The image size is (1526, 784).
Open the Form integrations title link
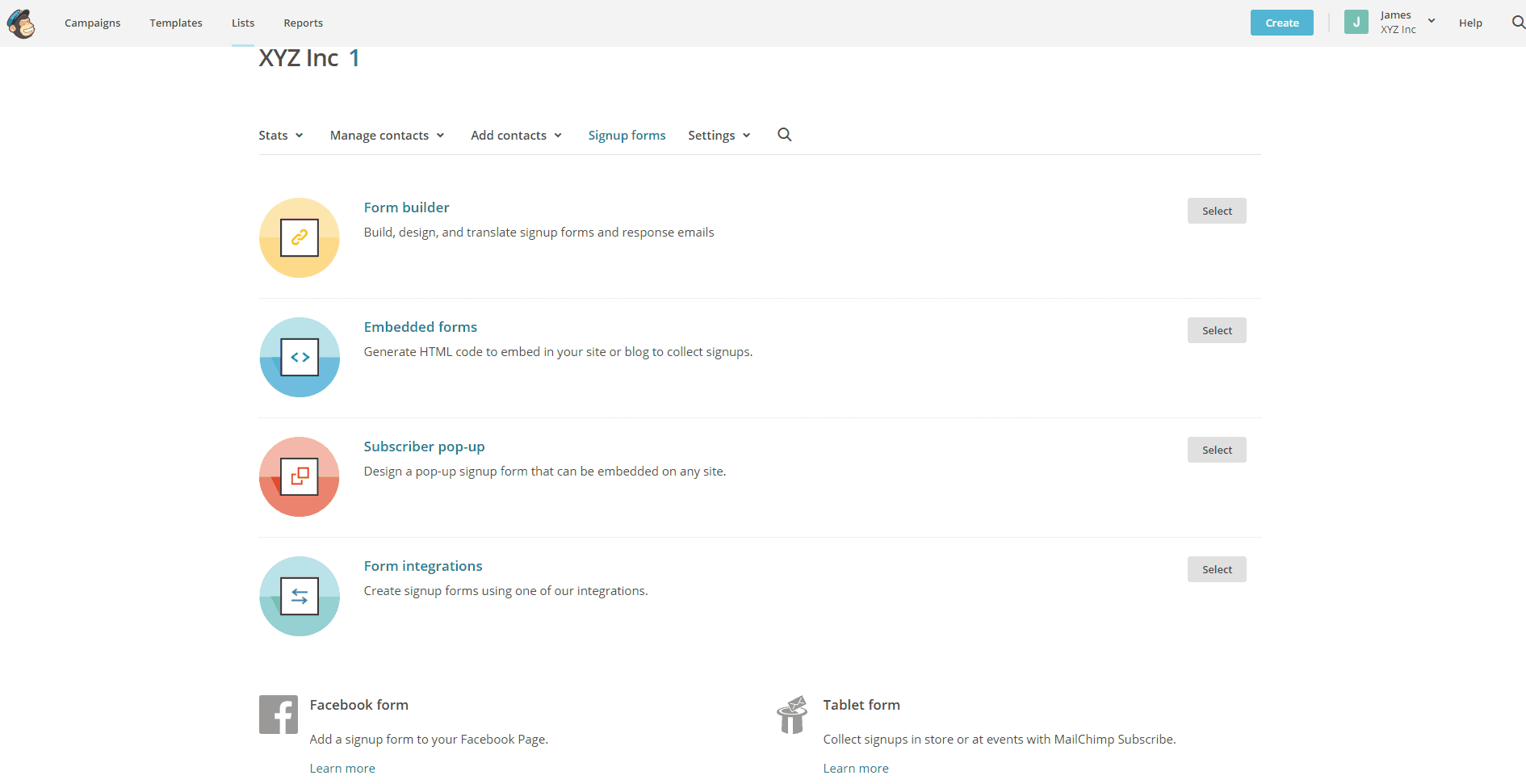pos(423,566)
